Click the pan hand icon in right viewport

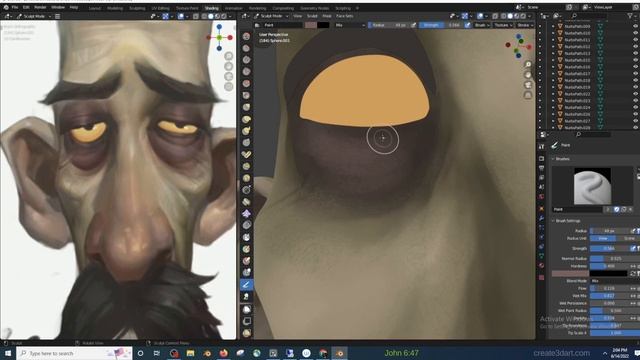[x=528, y=75]
